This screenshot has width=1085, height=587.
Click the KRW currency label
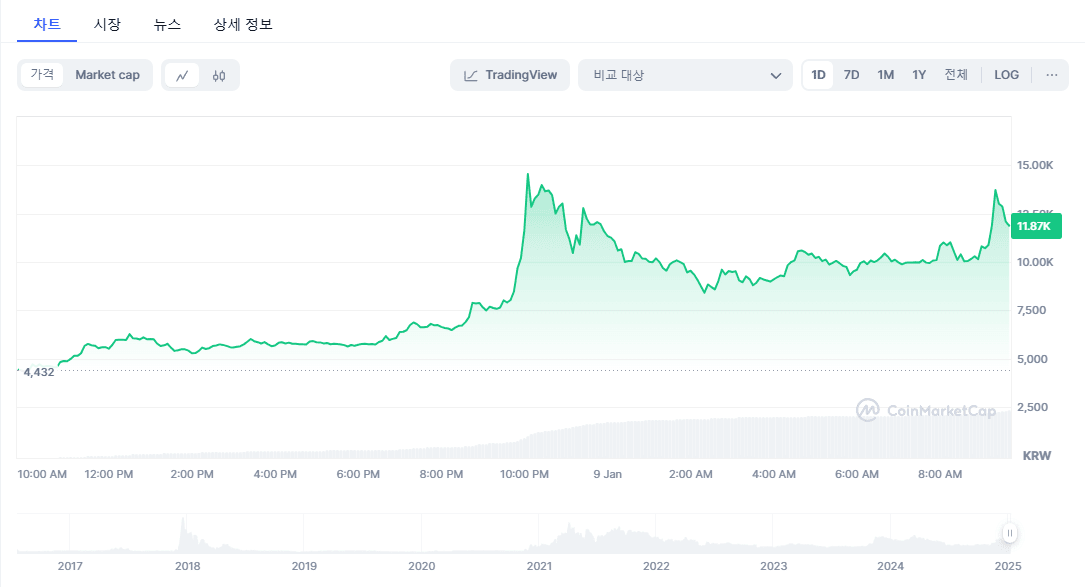1037,455
